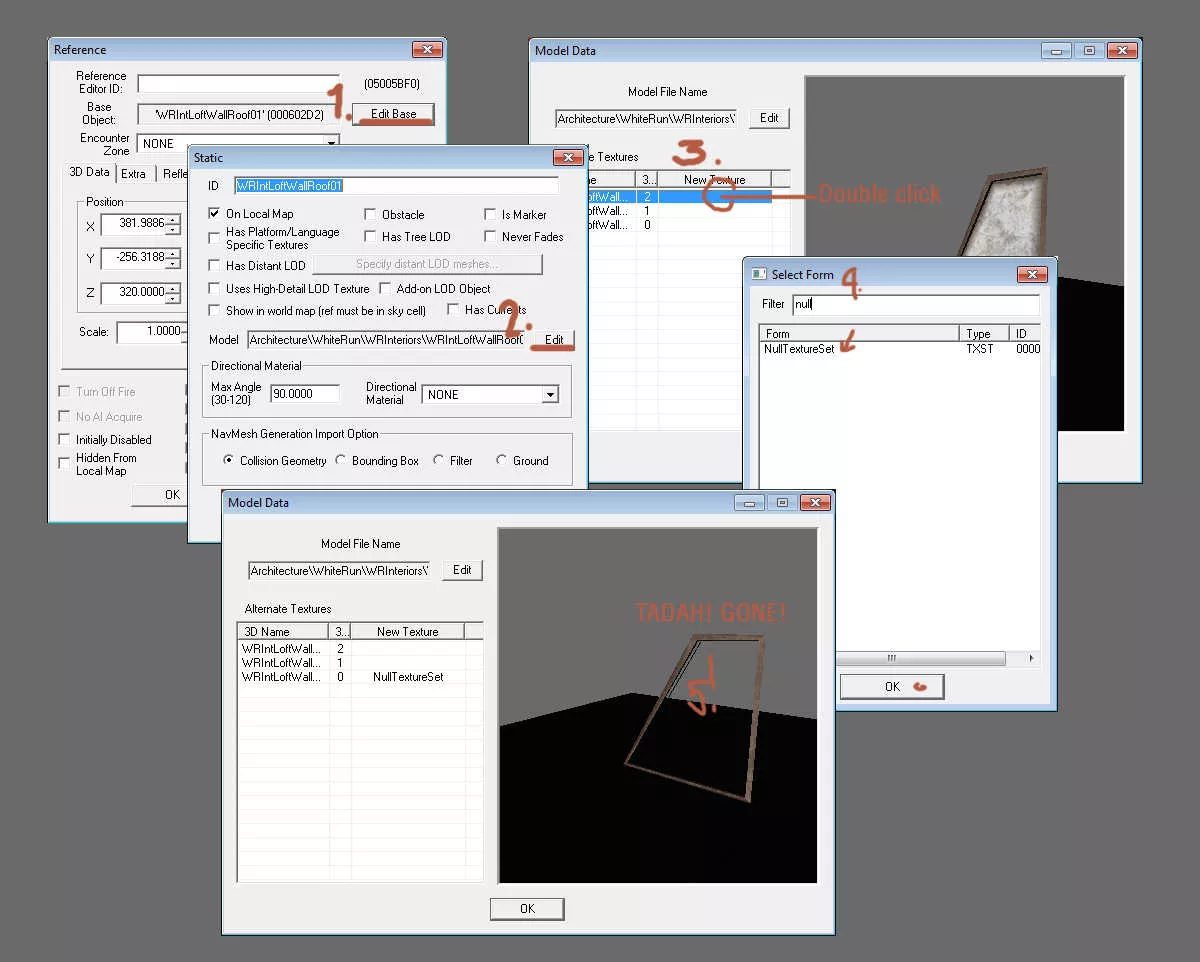The image size is (1200, 962).
Task: Click the Edit Base button
Action: 393,113
